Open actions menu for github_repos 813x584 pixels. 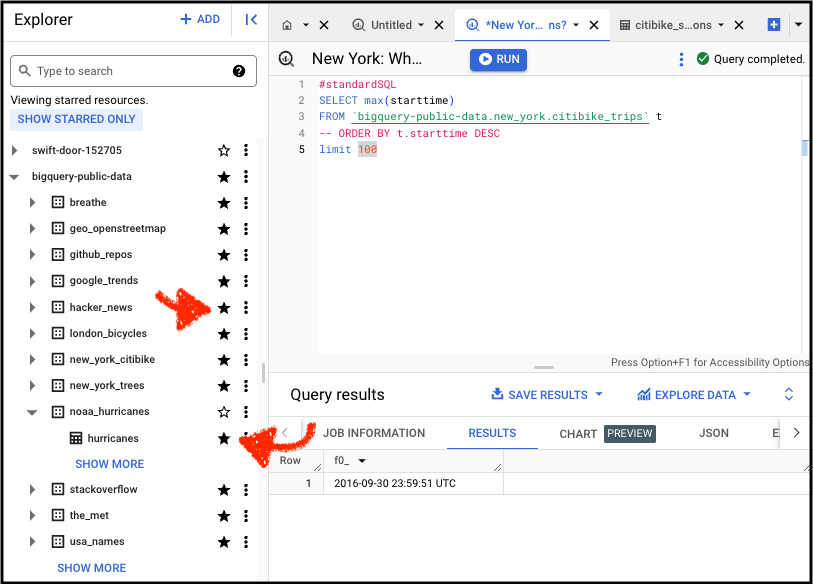[x=246, y=255]
